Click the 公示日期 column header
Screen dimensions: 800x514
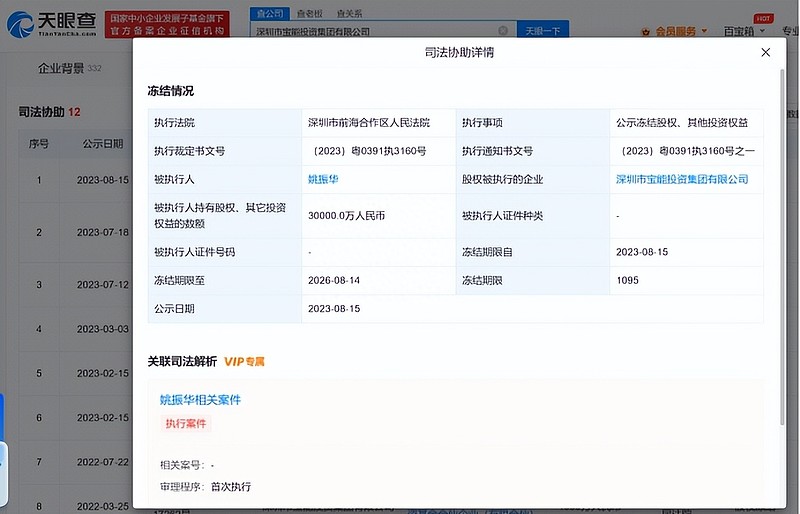point(103,144)
